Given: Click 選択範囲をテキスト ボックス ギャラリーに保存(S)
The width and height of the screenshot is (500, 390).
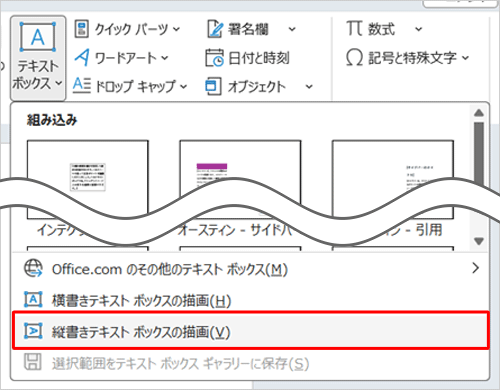Looking at the screenshot, I should click(x=250, y=363).
